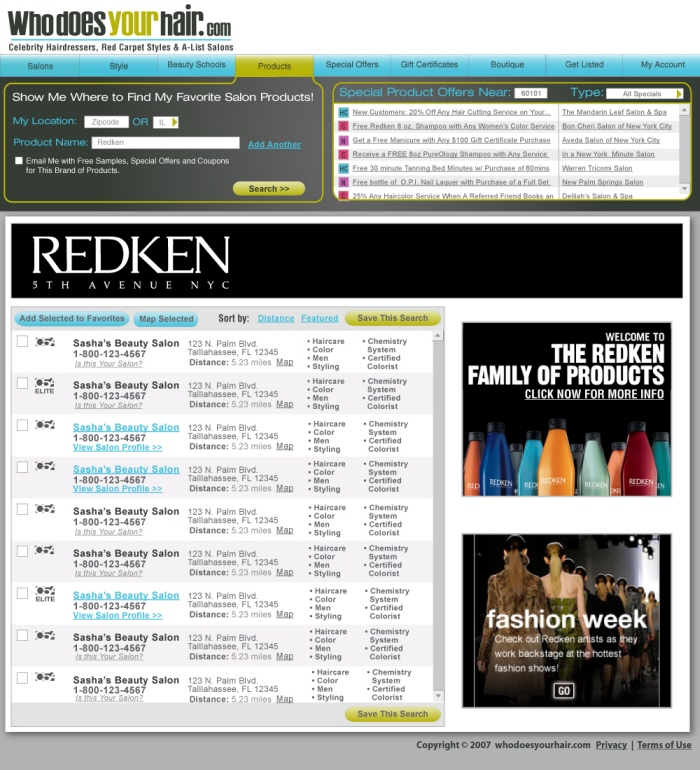The image size is (700, 770).
Task: Click the offers list scroll-up arrow
Action: tap(684, 110)
